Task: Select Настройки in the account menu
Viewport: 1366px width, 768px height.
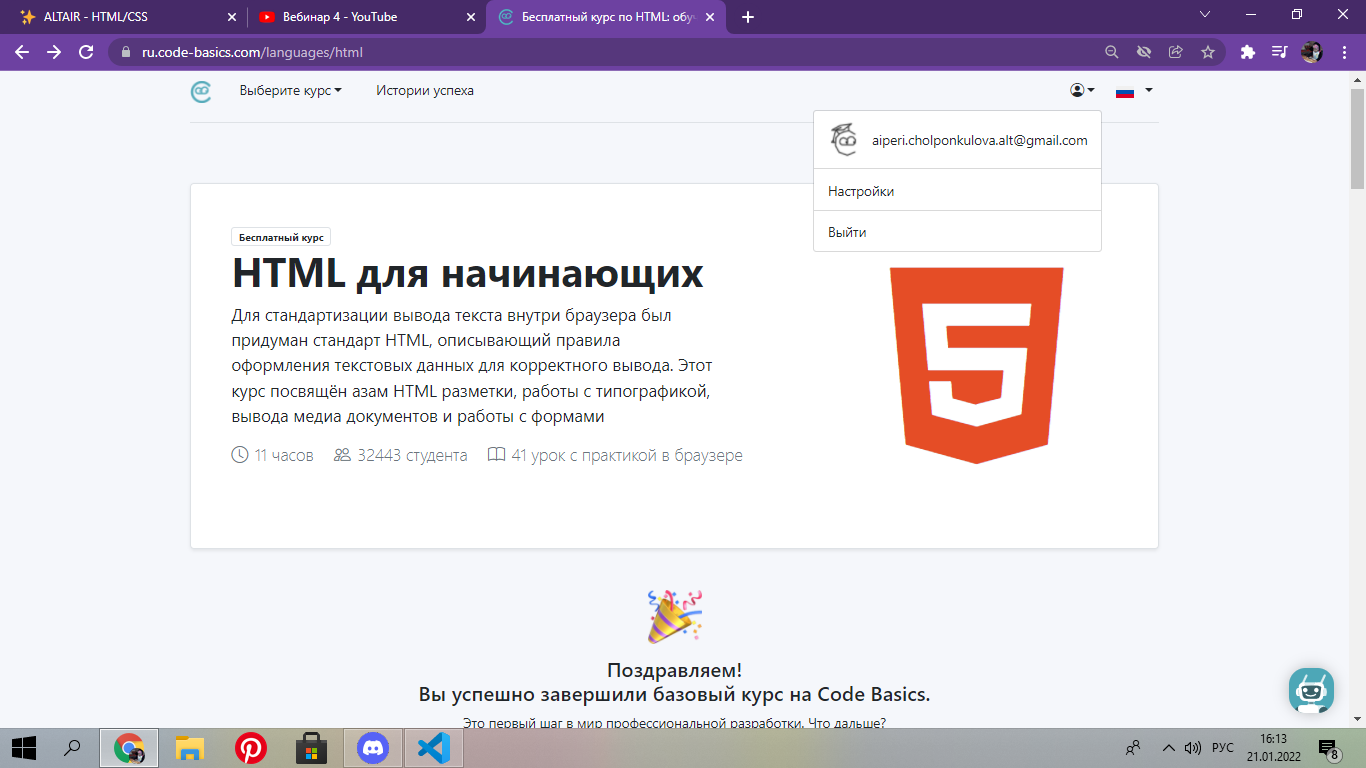Action: tap(860, 190)
